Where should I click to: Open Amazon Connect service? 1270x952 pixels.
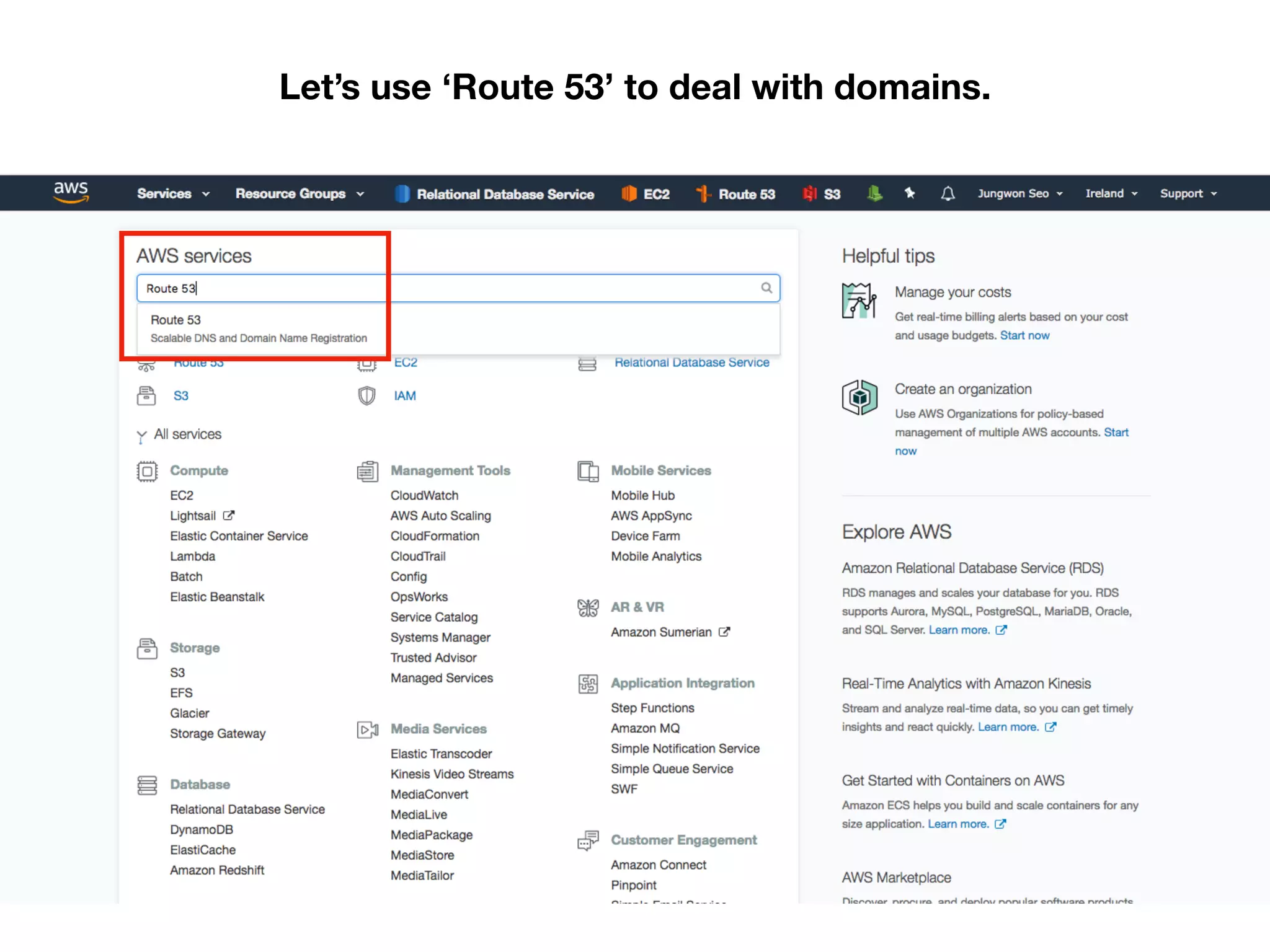(659, 865)
